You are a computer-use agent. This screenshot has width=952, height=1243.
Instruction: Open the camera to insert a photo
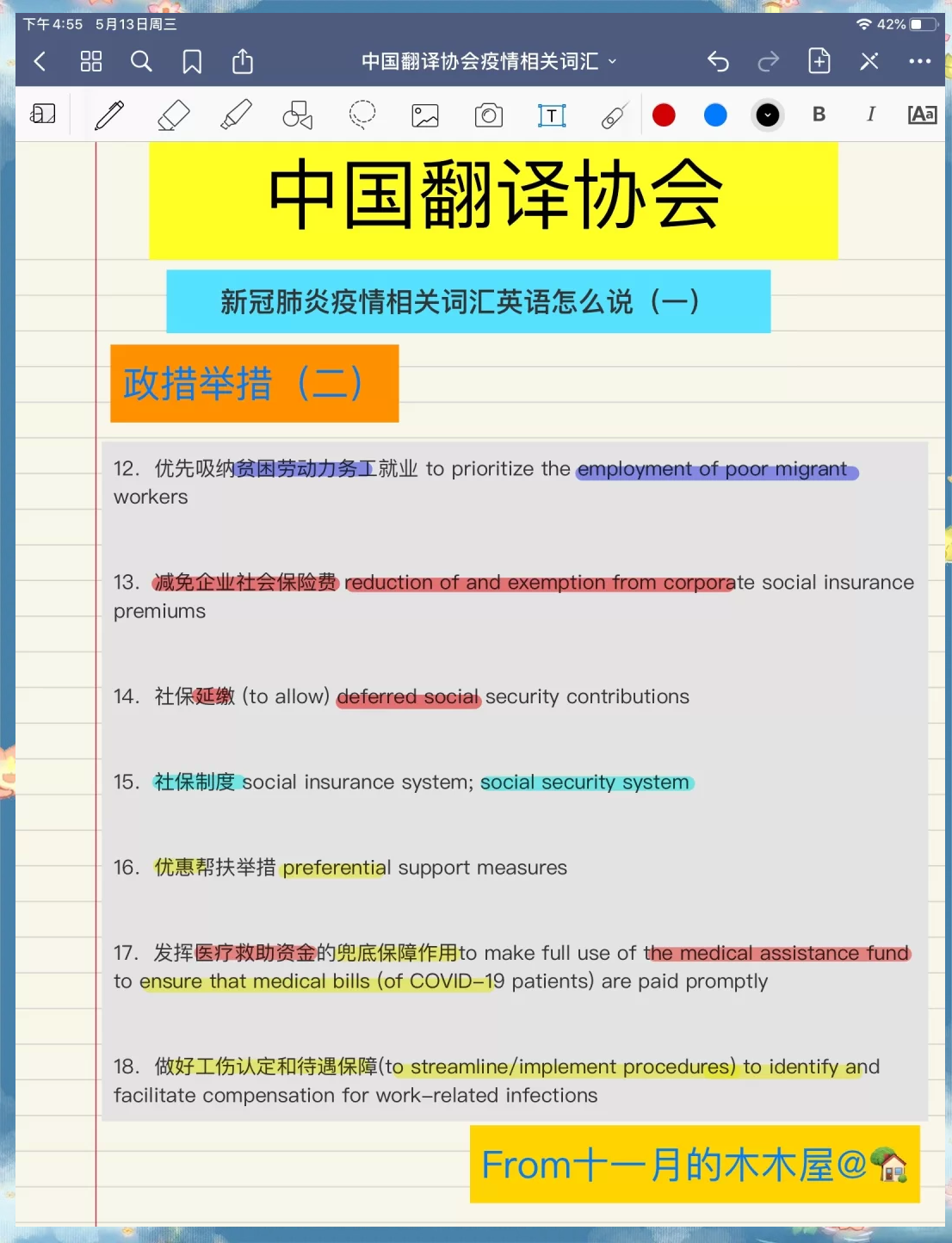pos(488,114)
